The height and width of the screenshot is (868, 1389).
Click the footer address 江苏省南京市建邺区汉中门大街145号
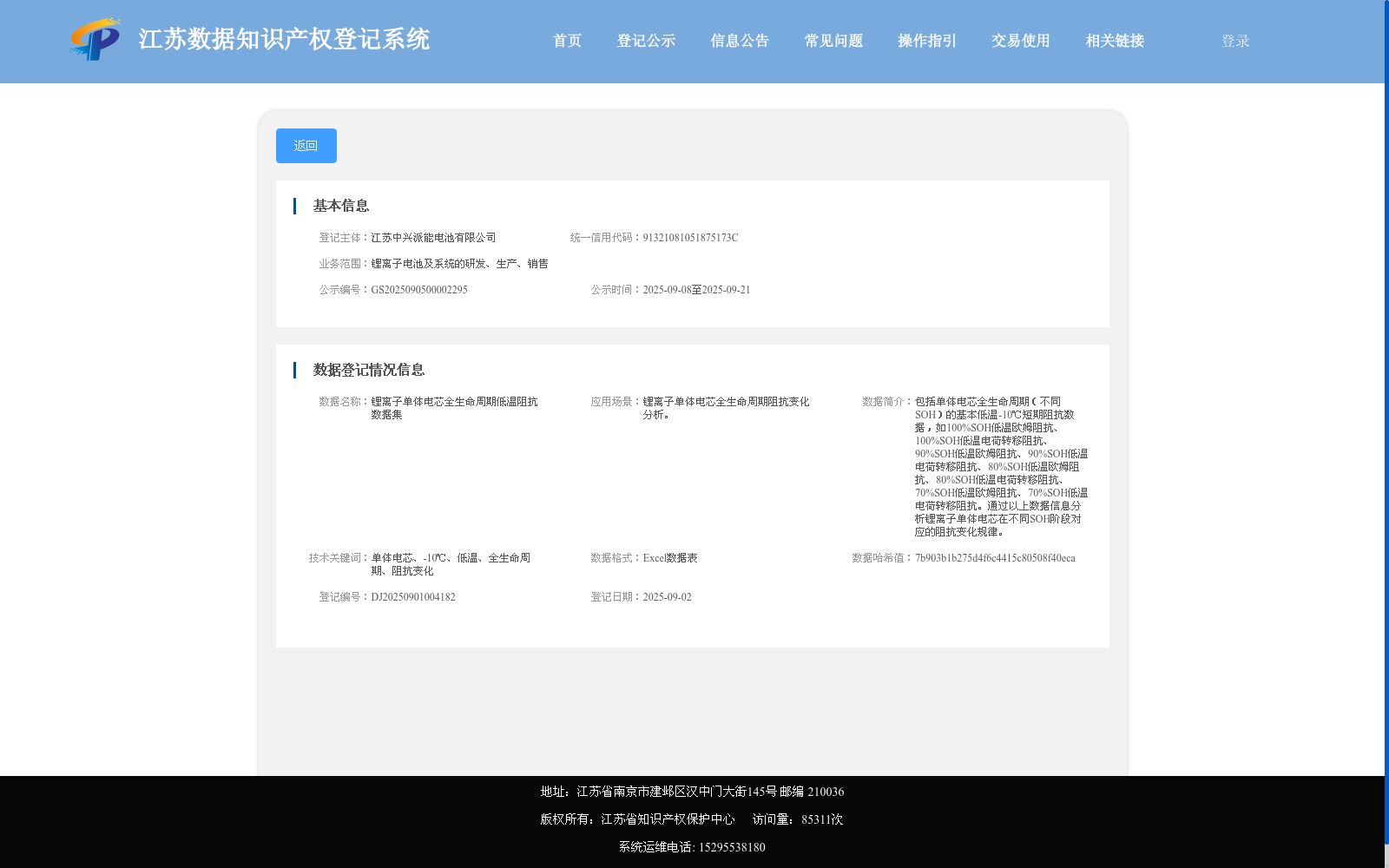[x=690, y=792]
